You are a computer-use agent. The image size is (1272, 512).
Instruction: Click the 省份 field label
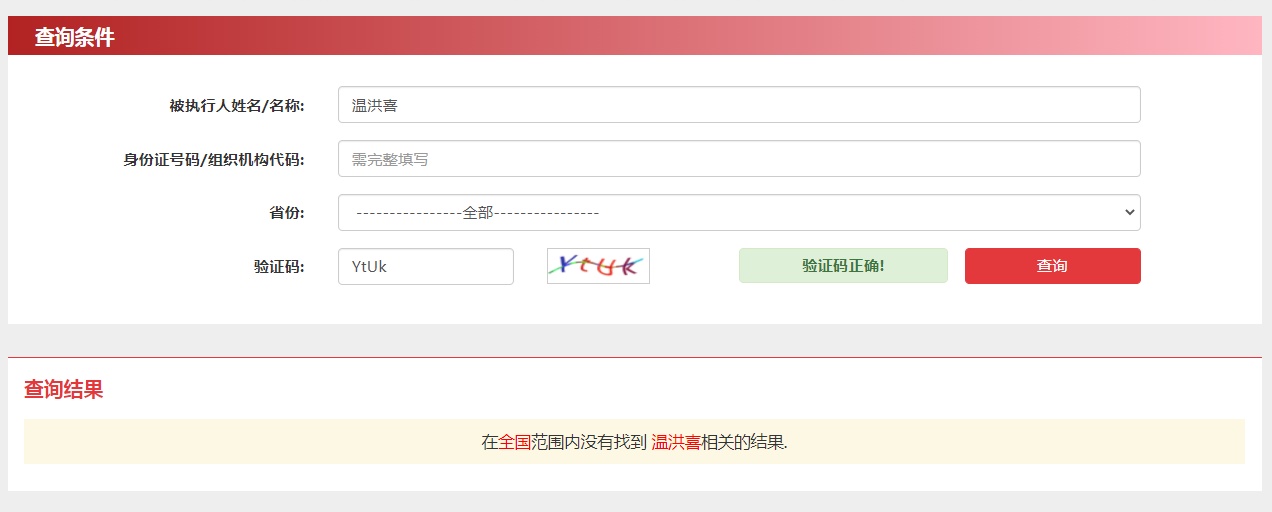[286, 212]
